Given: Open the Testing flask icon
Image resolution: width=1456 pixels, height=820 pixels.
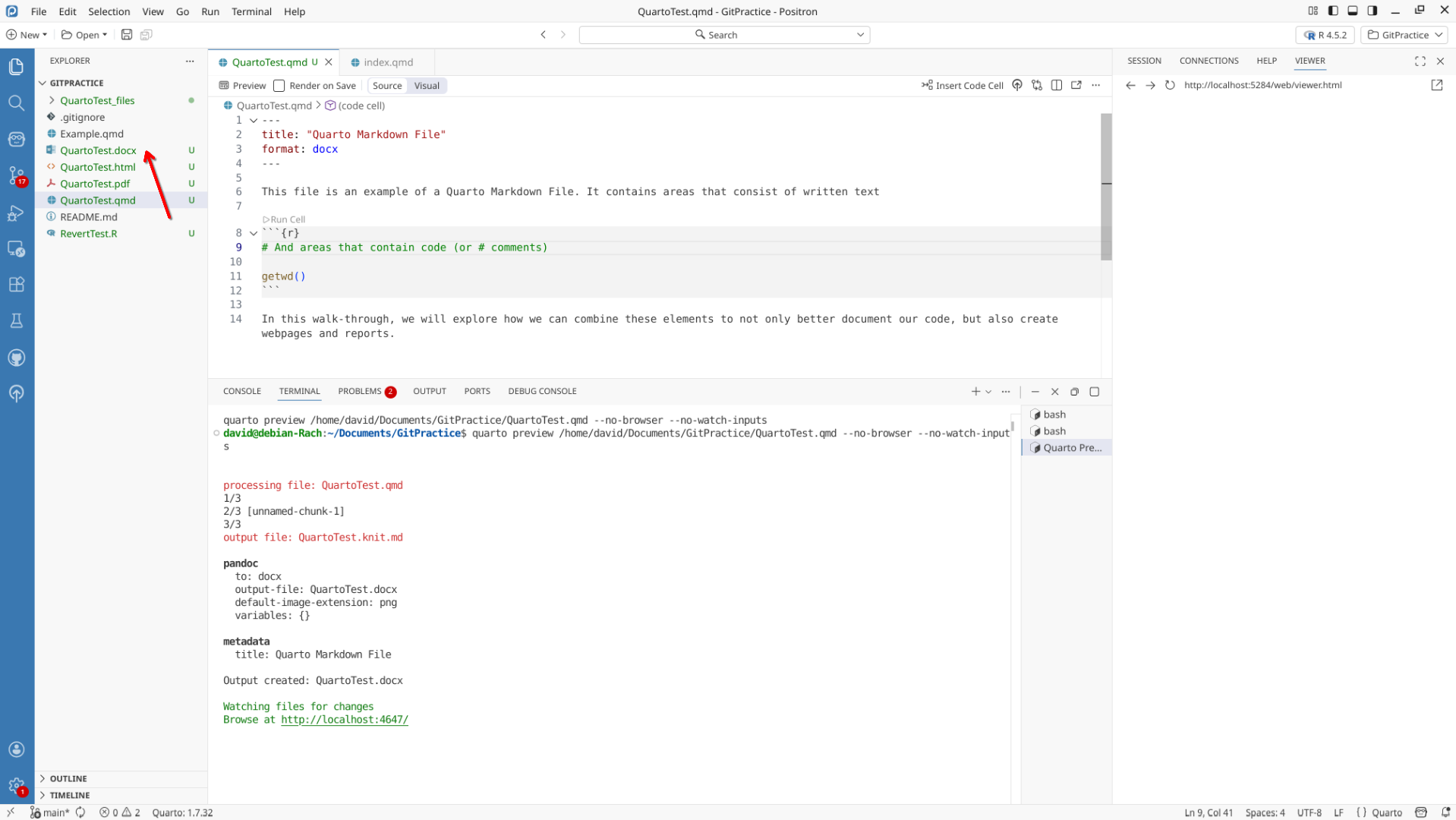Looking at the screenshot, I should pyautogui.click(x=17, y=321).
